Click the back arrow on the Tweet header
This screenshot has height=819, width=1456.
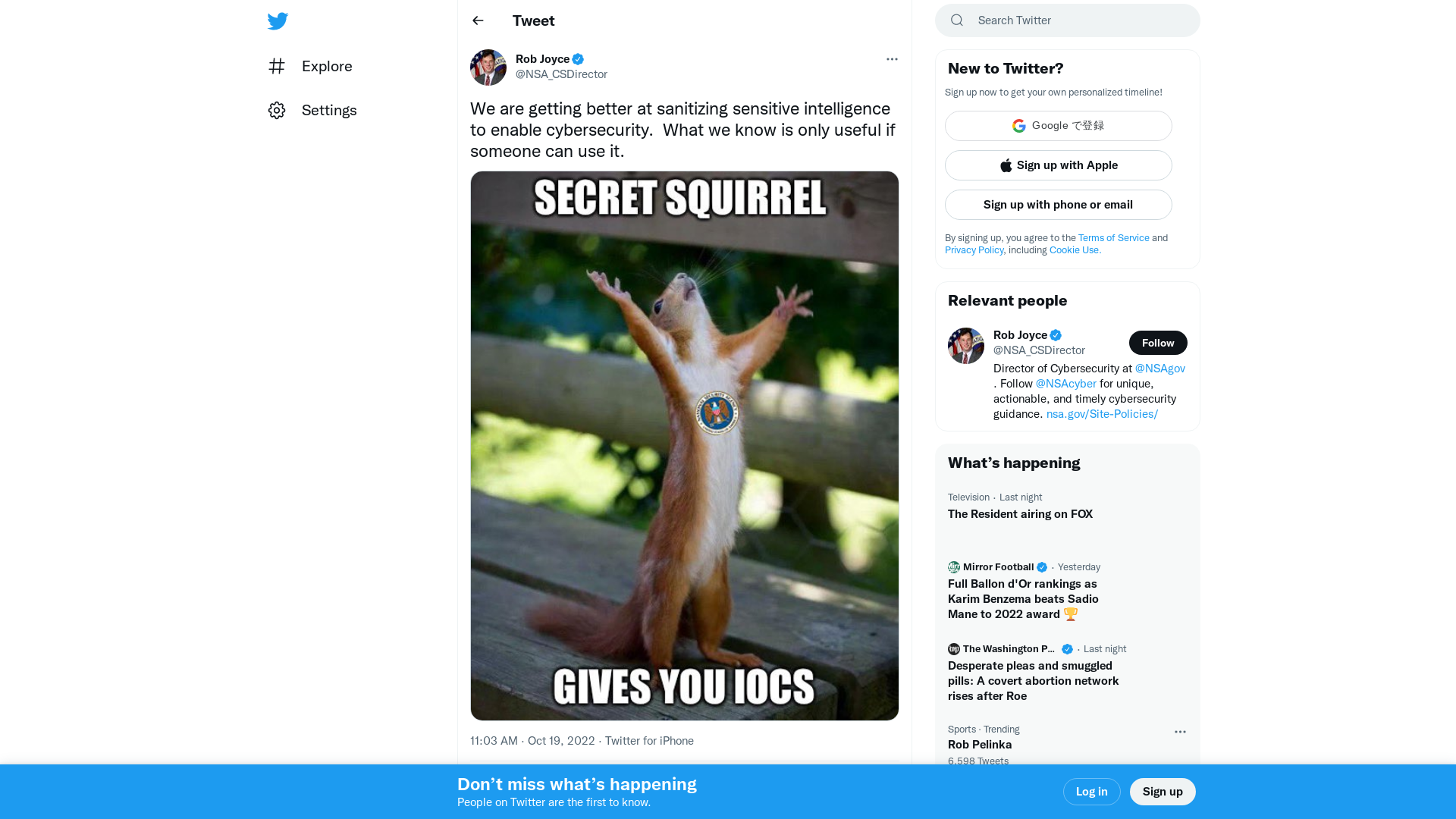(478, 20)
